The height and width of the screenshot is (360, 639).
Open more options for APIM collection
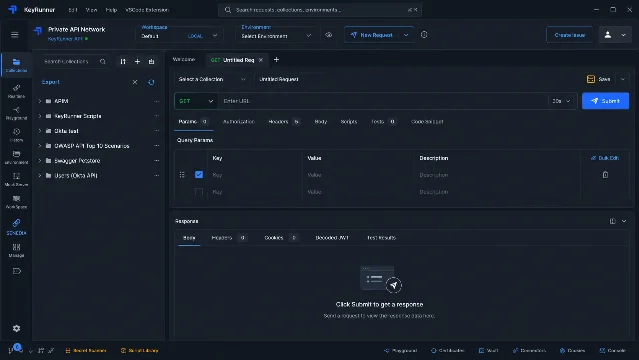point(156,101)
